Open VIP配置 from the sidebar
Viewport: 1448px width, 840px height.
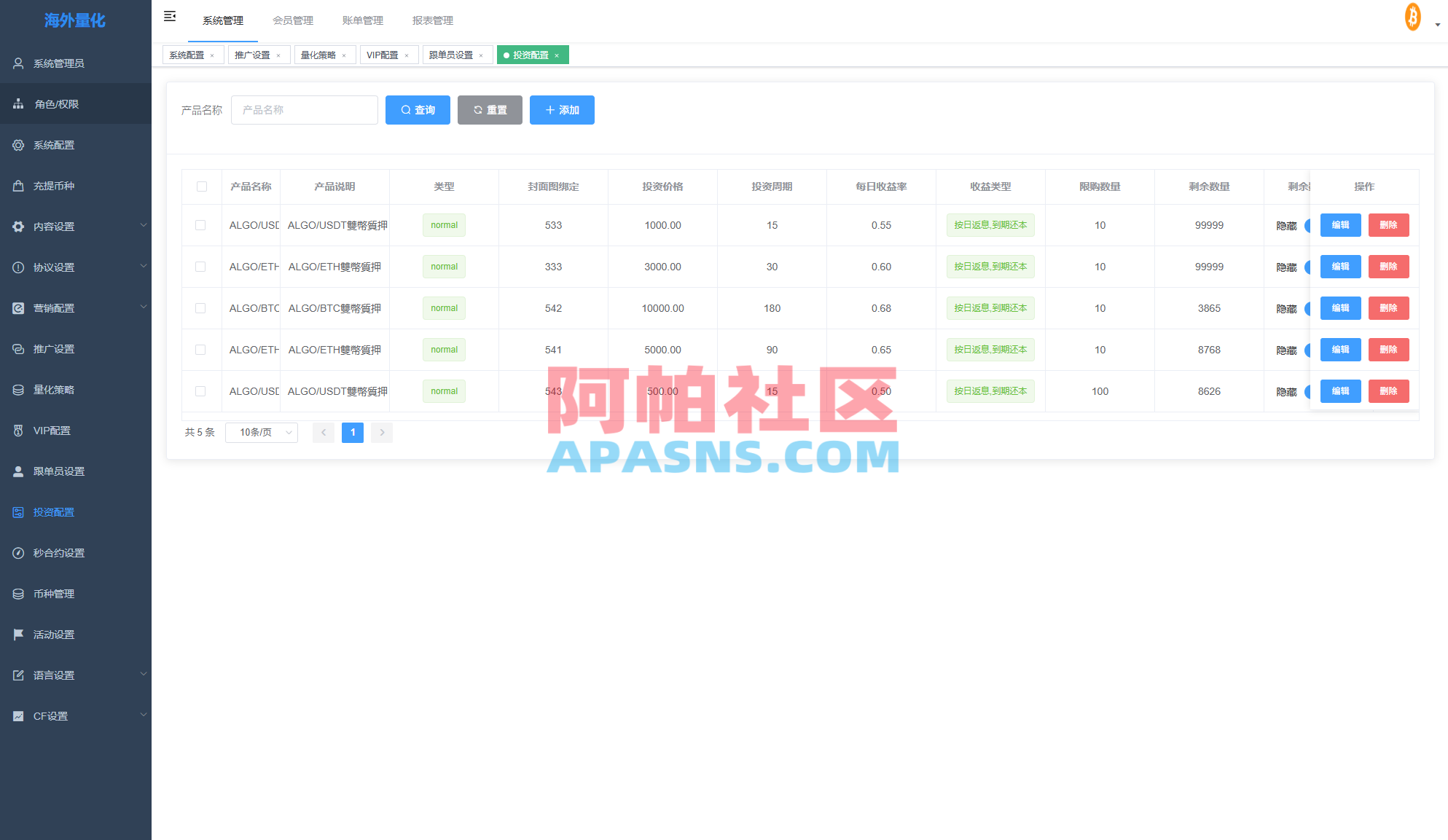51,430
